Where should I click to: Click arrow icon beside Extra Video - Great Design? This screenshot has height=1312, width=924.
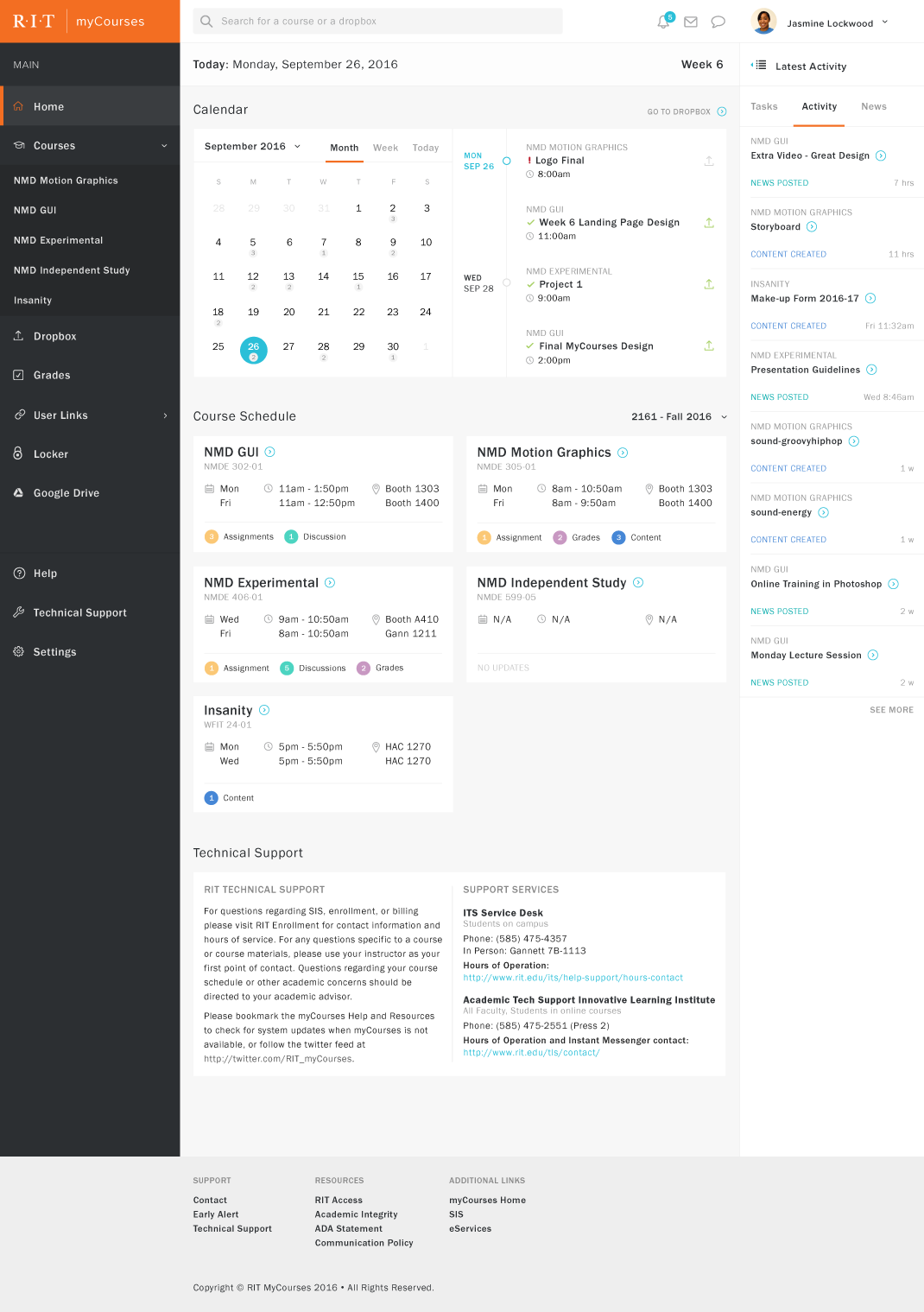click(881, 155)
